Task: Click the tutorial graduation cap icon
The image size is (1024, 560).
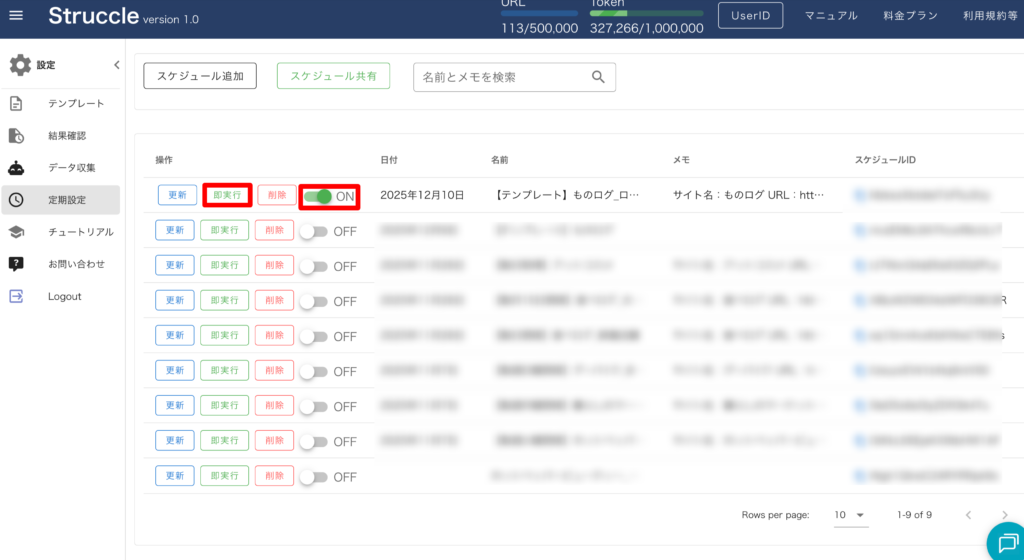Action: point(16,232)
